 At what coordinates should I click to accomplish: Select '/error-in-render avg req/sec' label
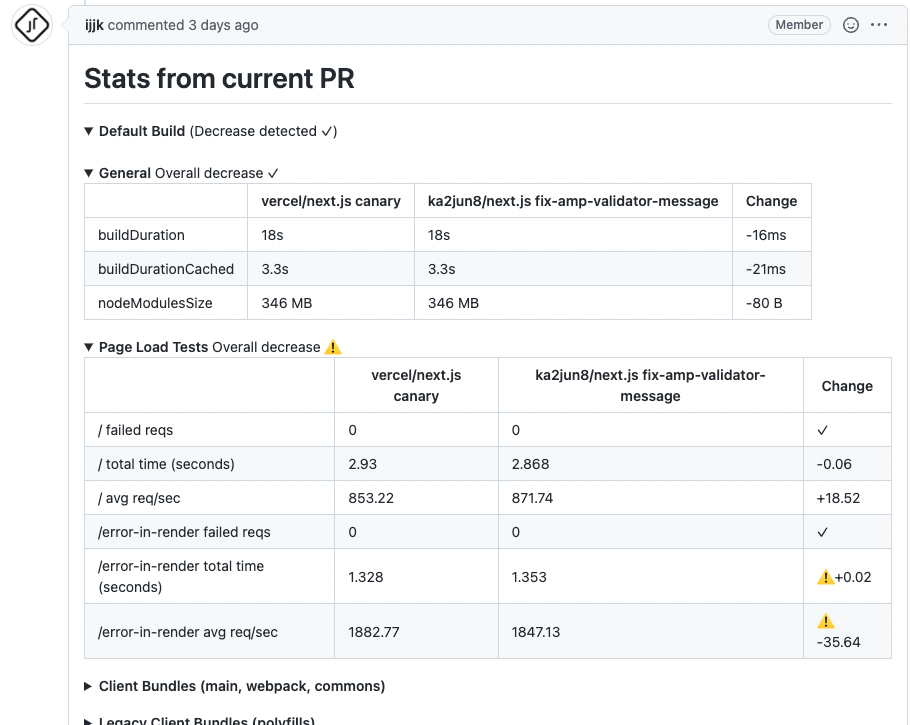(188, 632)
